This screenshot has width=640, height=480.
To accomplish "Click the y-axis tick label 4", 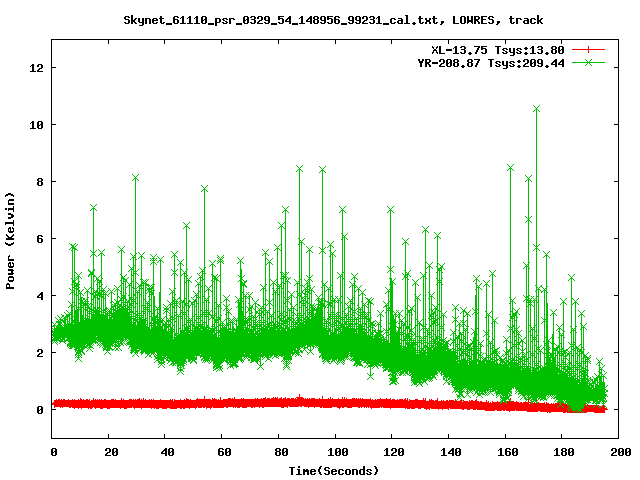I will 40,296.
